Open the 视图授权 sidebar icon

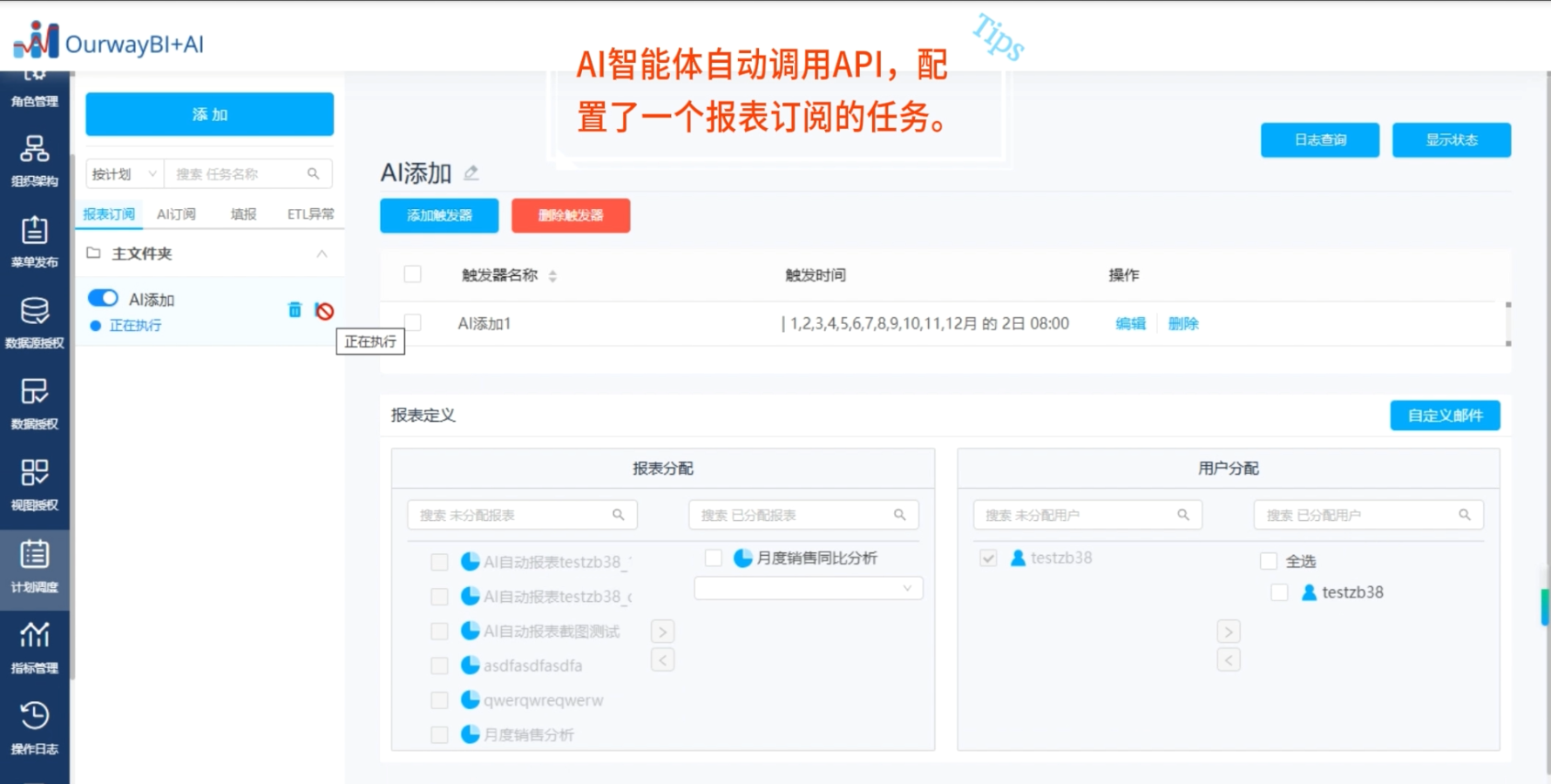coord(34,483)
